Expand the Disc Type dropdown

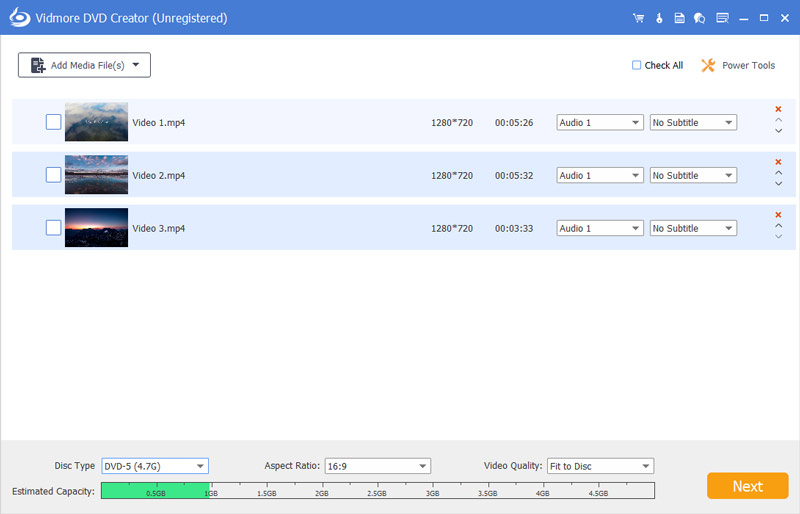[155, 466]
